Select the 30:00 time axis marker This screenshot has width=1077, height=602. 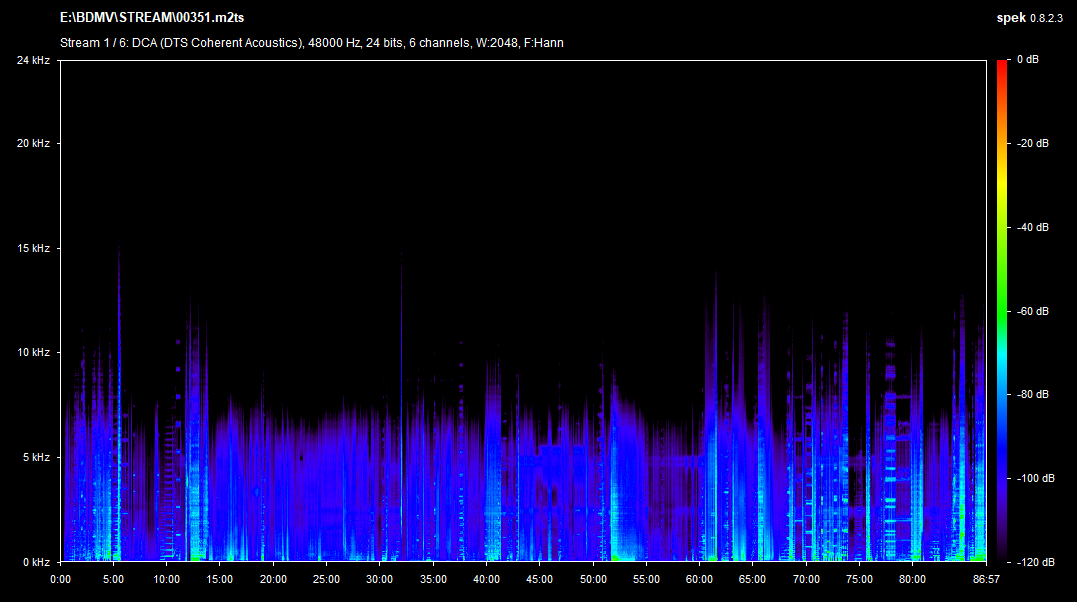point(380,579)
